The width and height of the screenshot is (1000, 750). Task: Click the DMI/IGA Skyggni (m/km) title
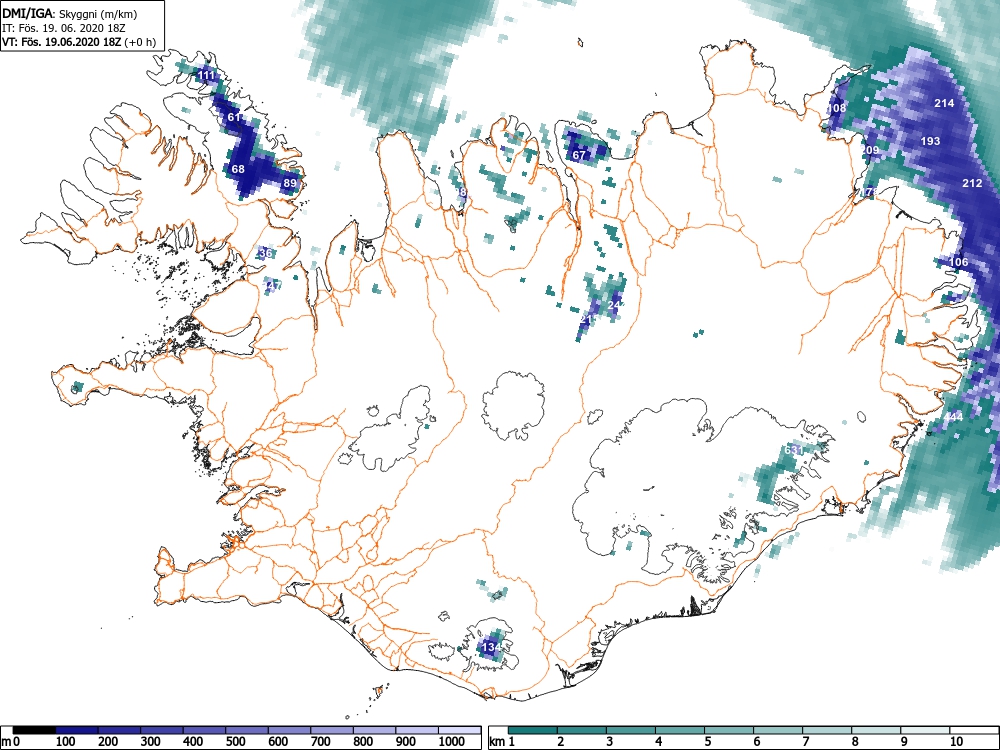[x=69, y=13]
